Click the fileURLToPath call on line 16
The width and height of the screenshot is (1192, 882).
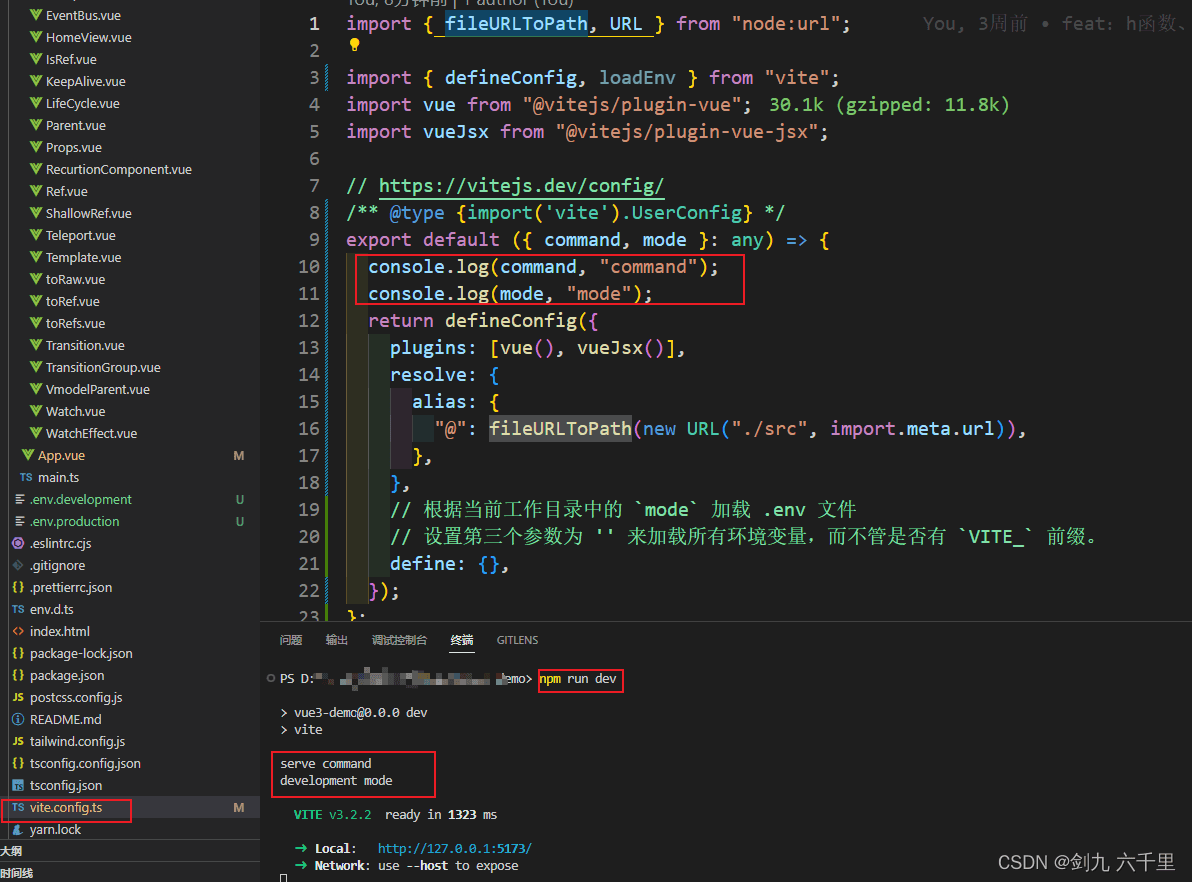coord(560,429)
